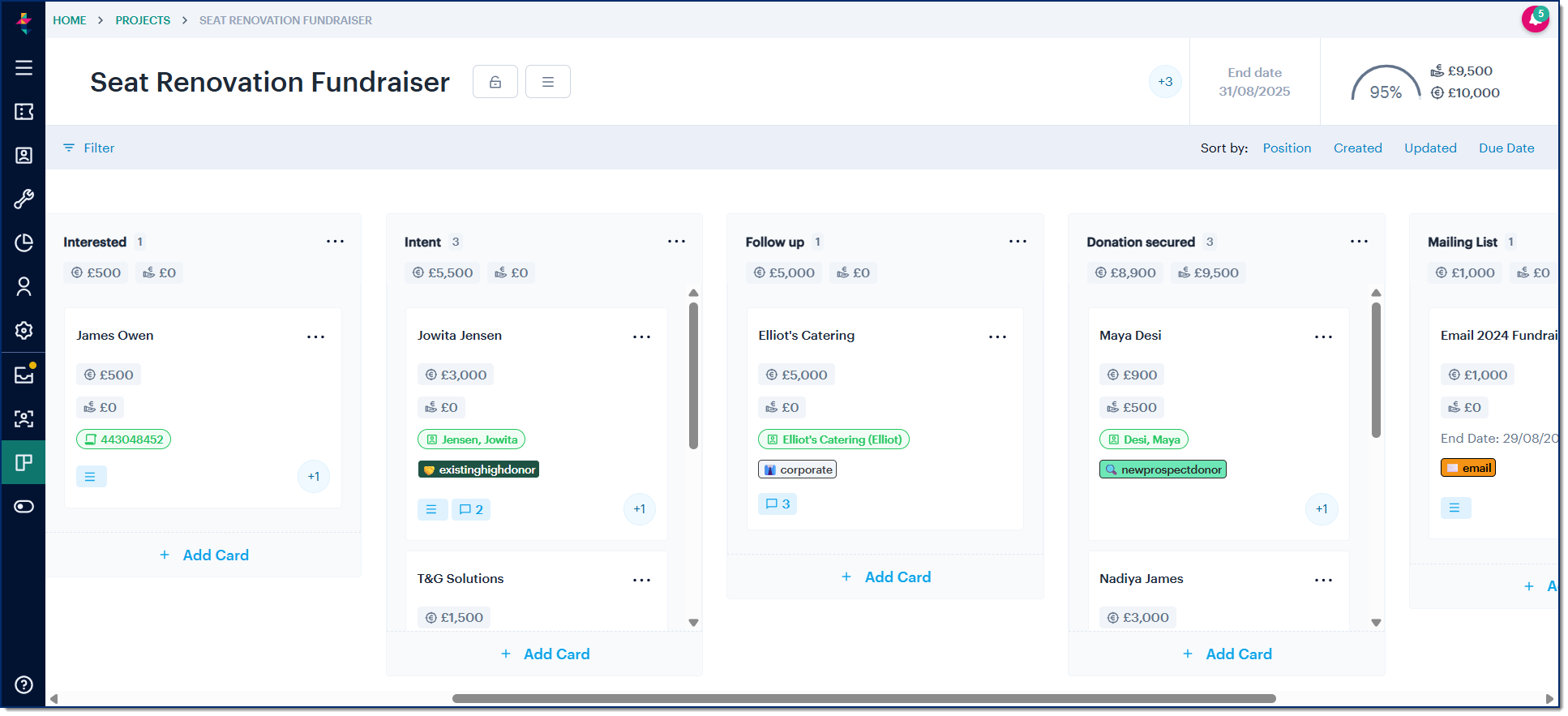Open description icon on Email 2024 card
Image resolution: width=1568 pixels, height=716 pixels.
[1455, 508]
